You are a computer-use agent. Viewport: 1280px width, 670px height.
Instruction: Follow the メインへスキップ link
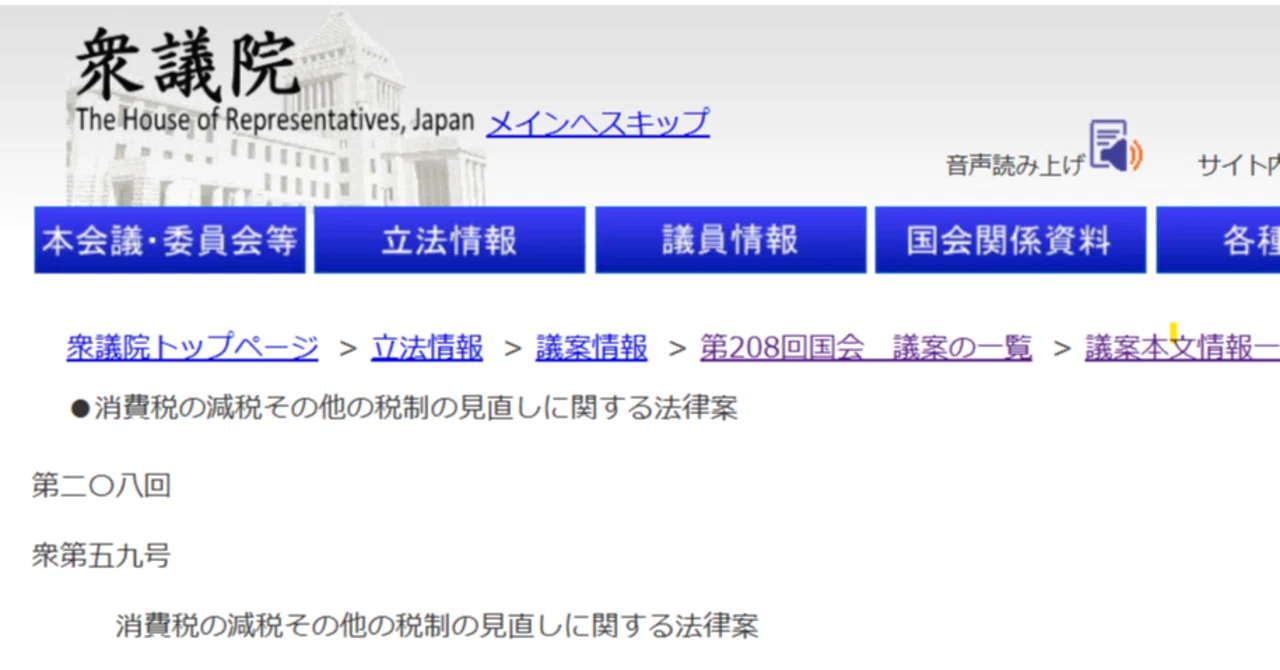(x=598, y=122)
